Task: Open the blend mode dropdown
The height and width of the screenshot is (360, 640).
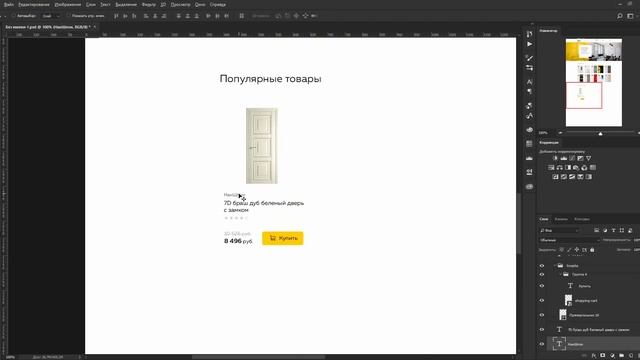Action: coord(569,240)
